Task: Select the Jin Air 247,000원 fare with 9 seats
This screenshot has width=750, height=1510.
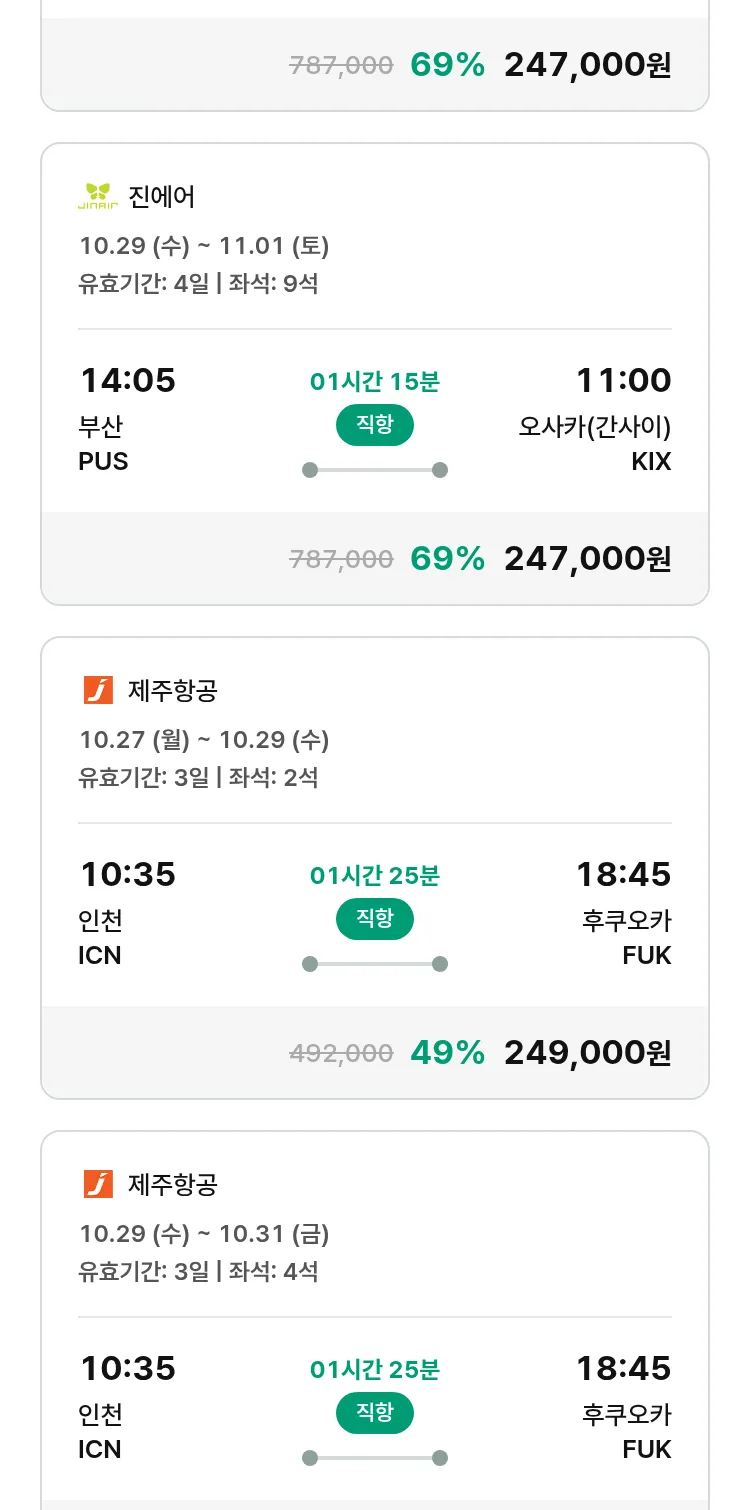Action: 587,558
